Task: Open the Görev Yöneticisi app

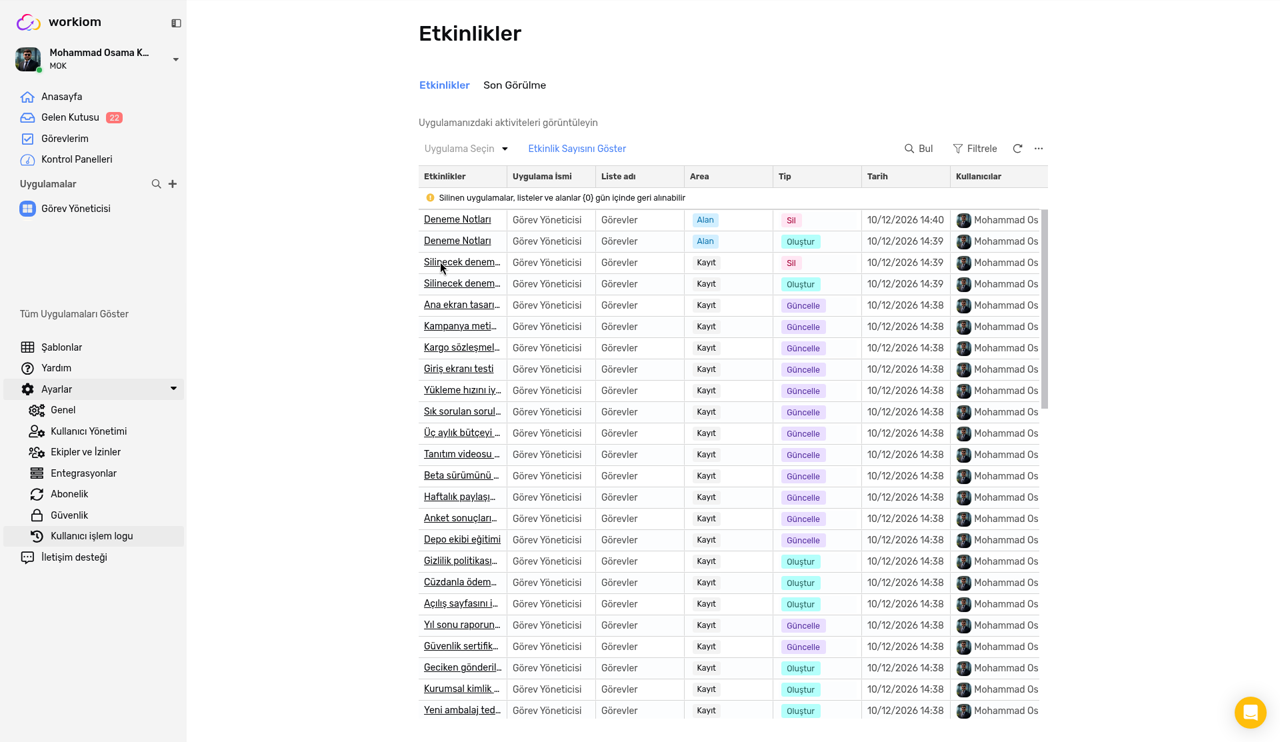Action: tap(75, 209)
